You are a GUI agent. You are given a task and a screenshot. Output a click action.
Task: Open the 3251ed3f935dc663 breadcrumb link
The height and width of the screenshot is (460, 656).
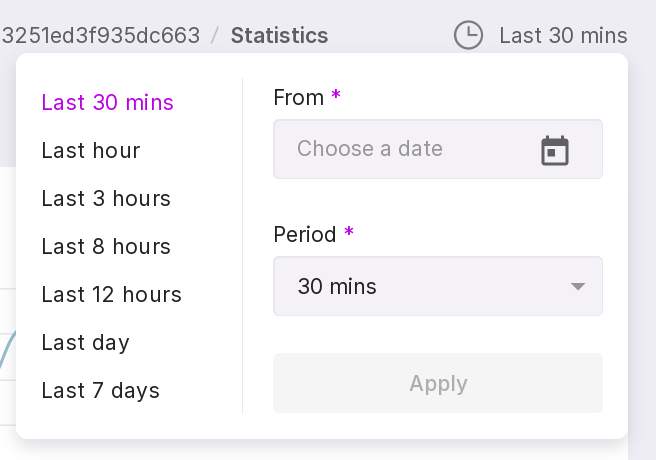[x=100, y=36]
